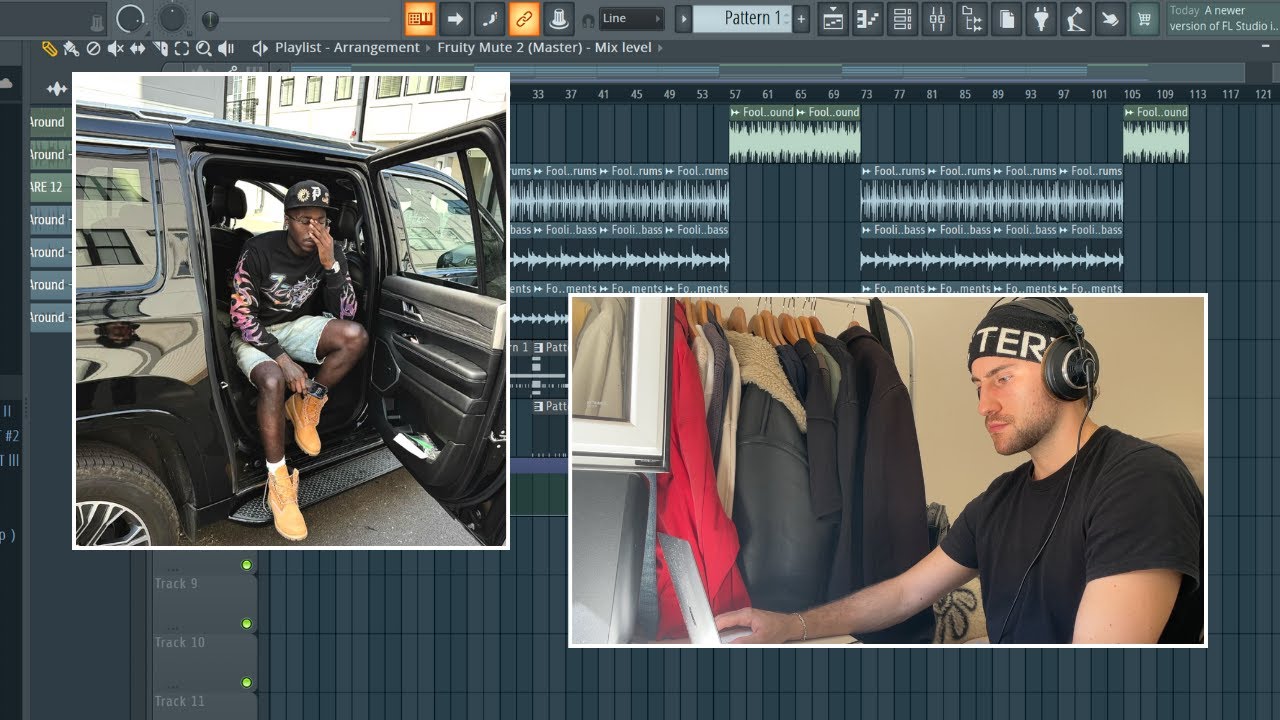The width and height of the screenshot is (1280, 720).
Task: Click bar 105 on the timeline ruler
Action: 1131,94
